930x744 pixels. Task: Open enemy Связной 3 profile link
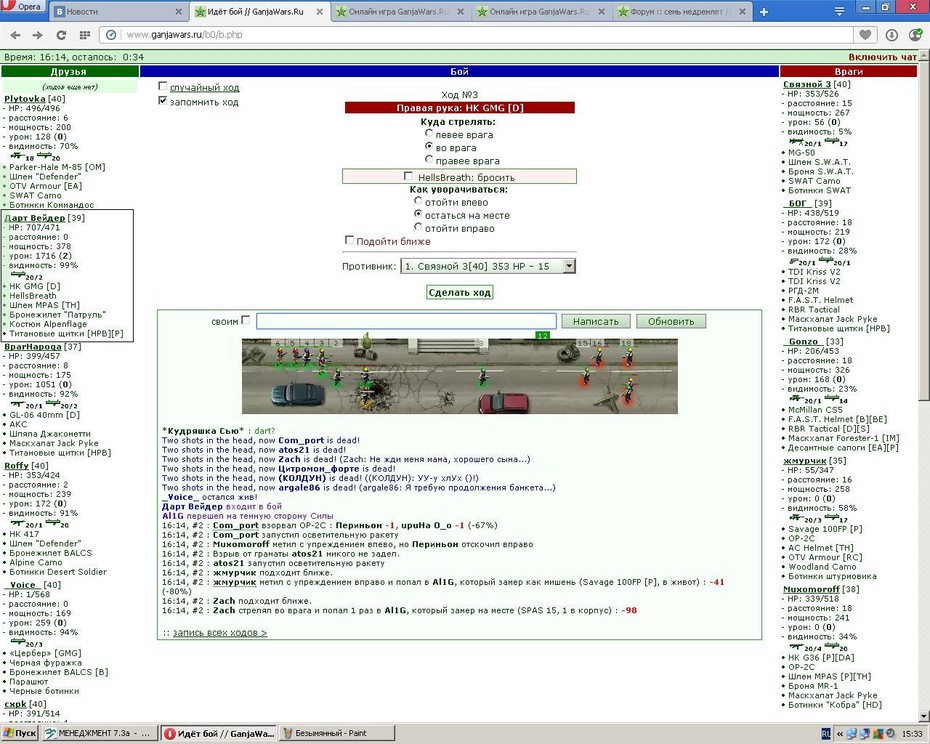[807, 84]
